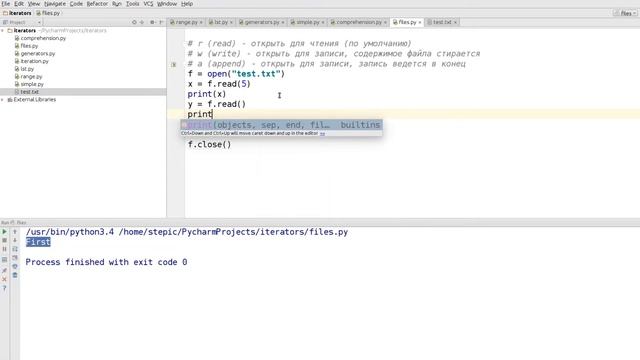Open the View menu
Screen dimensions: 640x360
[34, 4]
